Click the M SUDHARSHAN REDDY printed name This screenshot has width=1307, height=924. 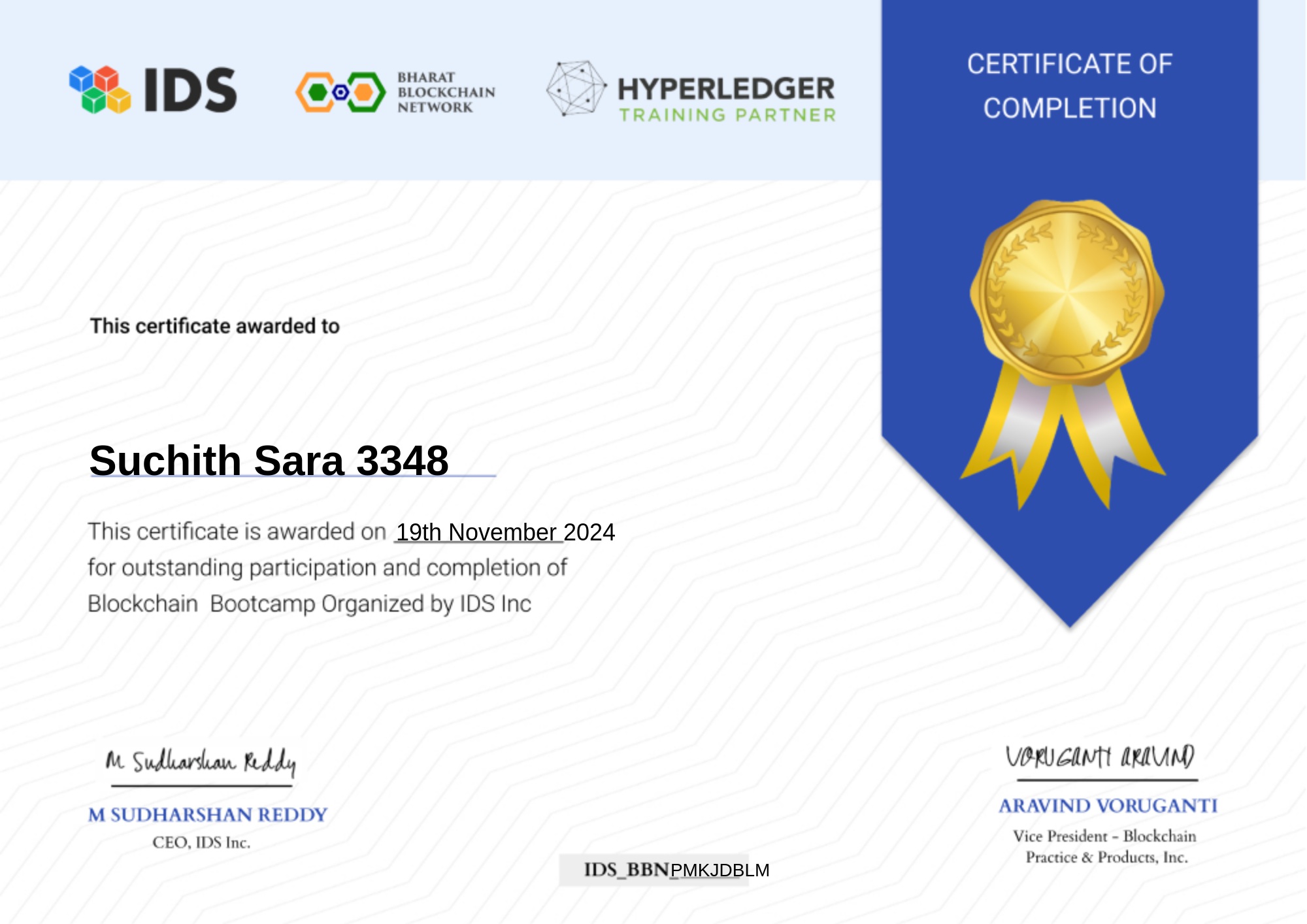[x=208, y=815]
